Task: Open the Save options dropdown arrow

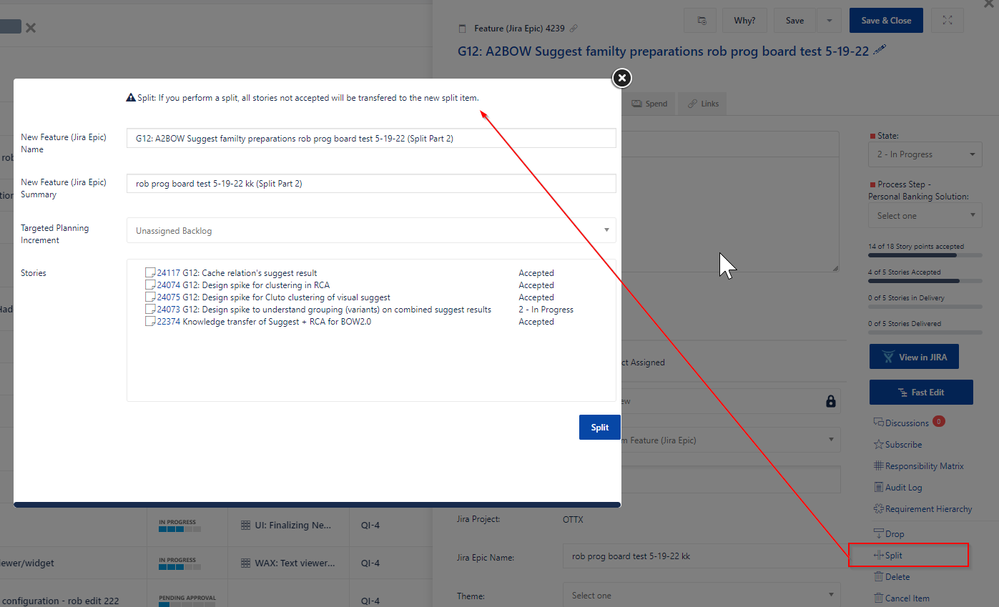Action: [x=829, y=20]
